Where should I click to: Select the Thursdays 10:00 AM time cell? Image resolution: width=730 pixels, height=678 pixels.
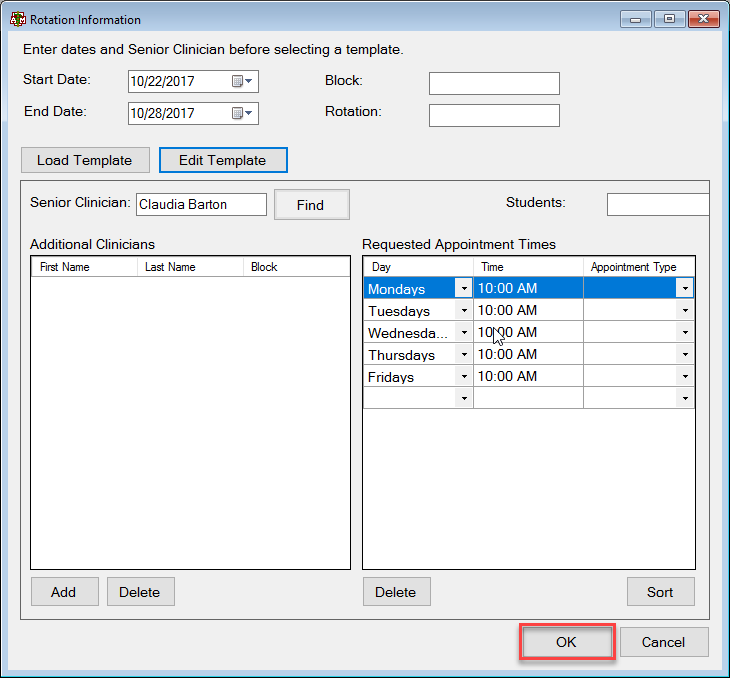tap(528, 354)
